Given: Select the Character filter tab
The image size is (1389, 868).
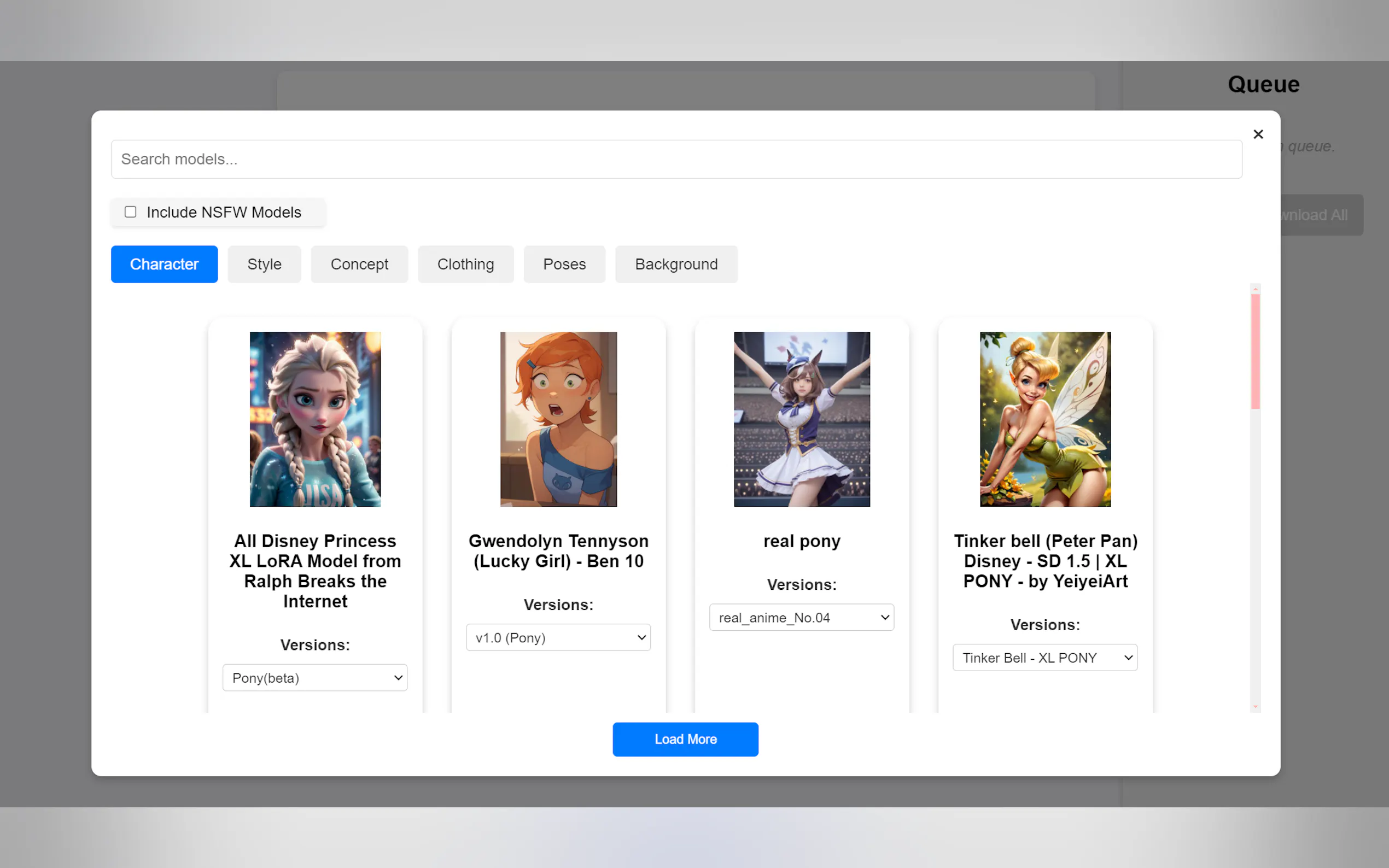Looking at the screenshot, I should point(164,264).
